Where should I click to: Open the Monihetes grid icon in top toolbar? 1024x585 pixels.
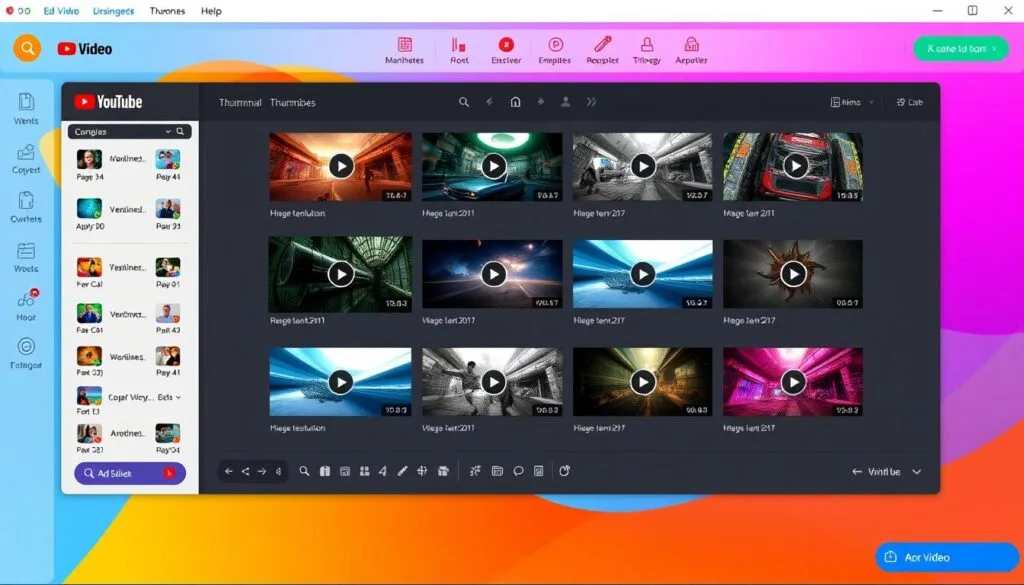404,45
